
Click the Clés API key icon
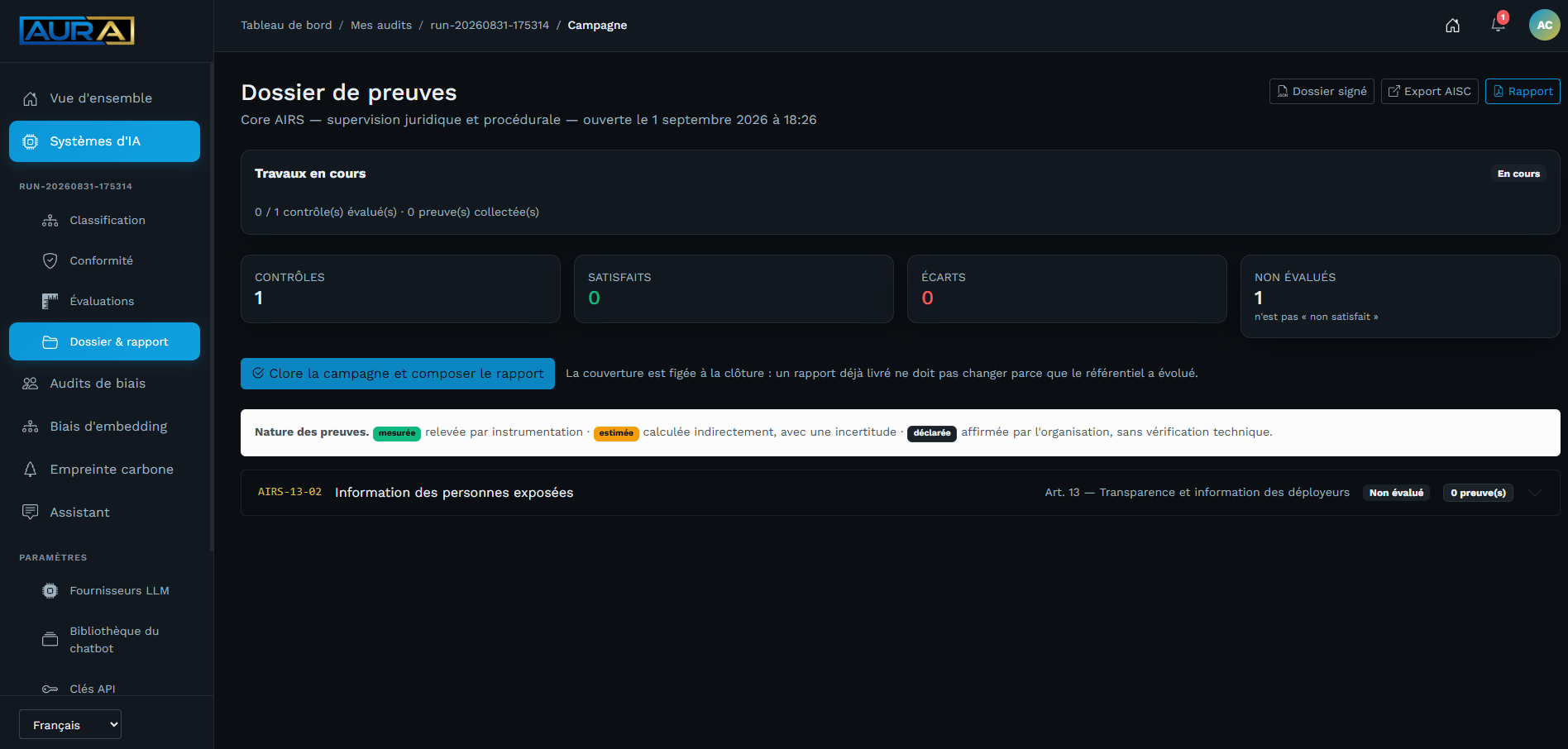(50, 689)
